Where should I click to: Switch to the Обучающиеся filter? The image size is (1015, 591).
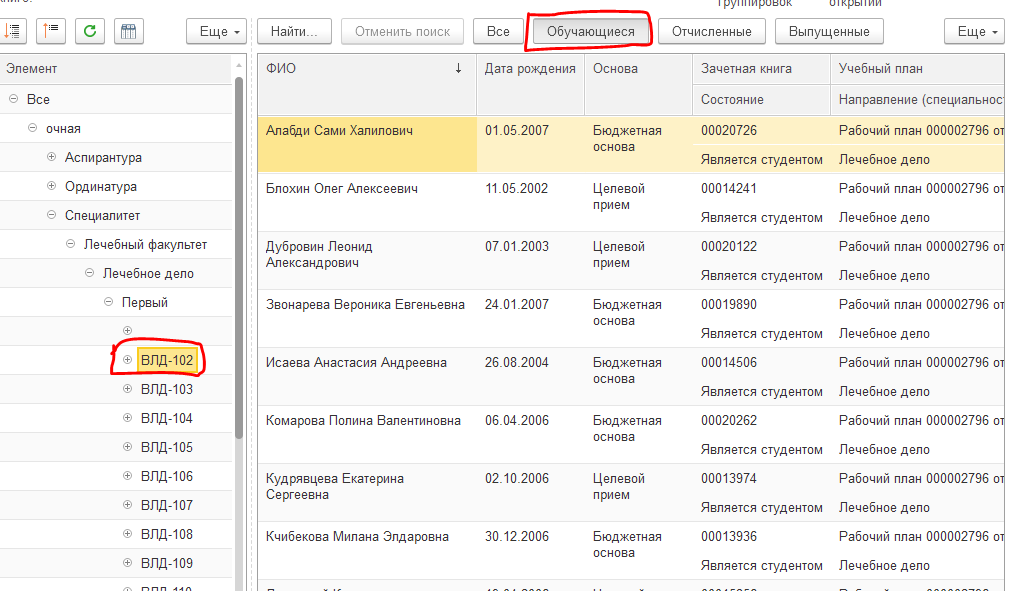tap(590, 32)
